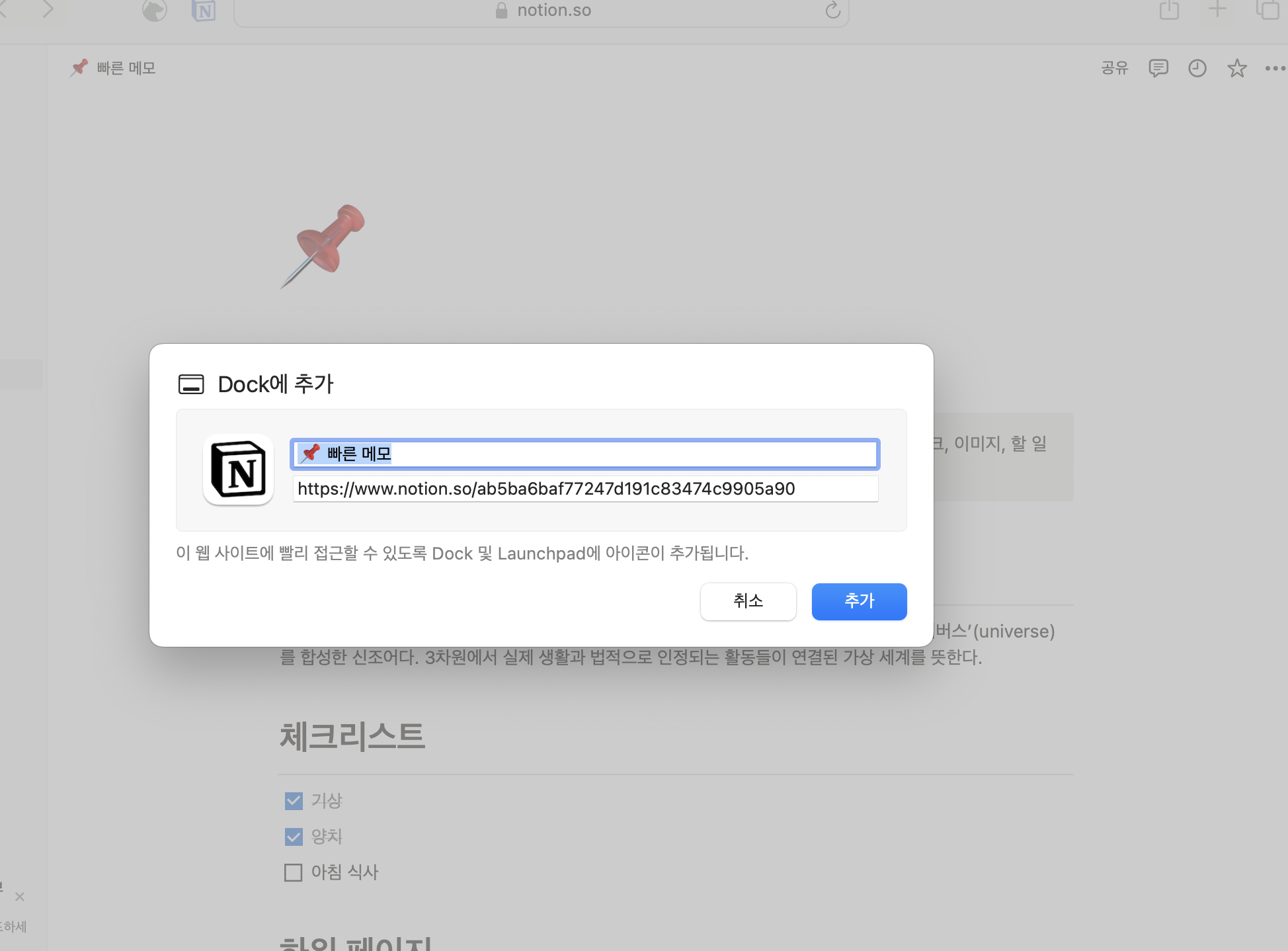Viewport: 1288px width, 951px height.
Task: Reload page using refresh icon
Action: 832,11
